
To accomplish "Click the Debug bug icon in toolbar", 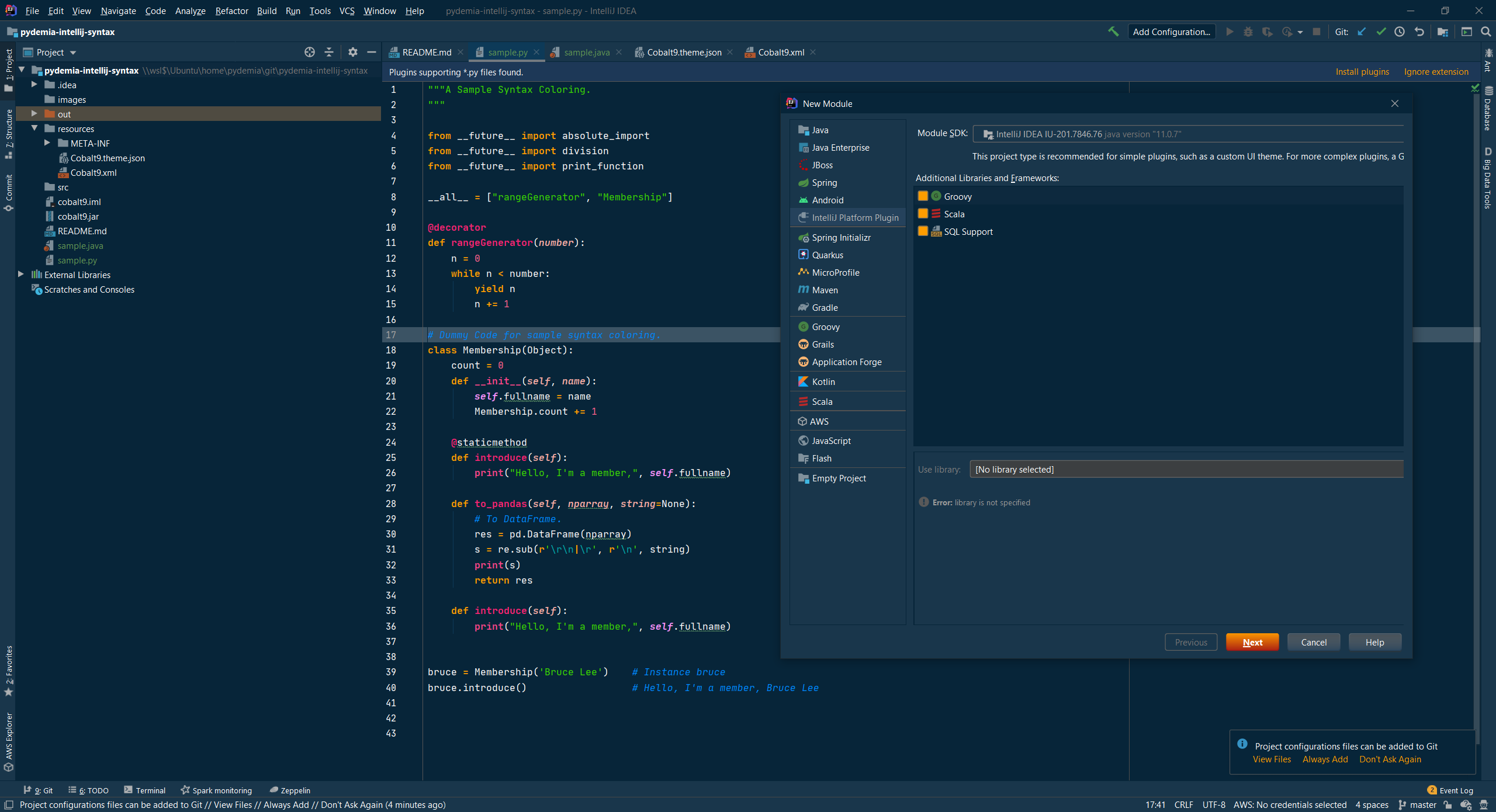I will click(x=1248, y=32).
